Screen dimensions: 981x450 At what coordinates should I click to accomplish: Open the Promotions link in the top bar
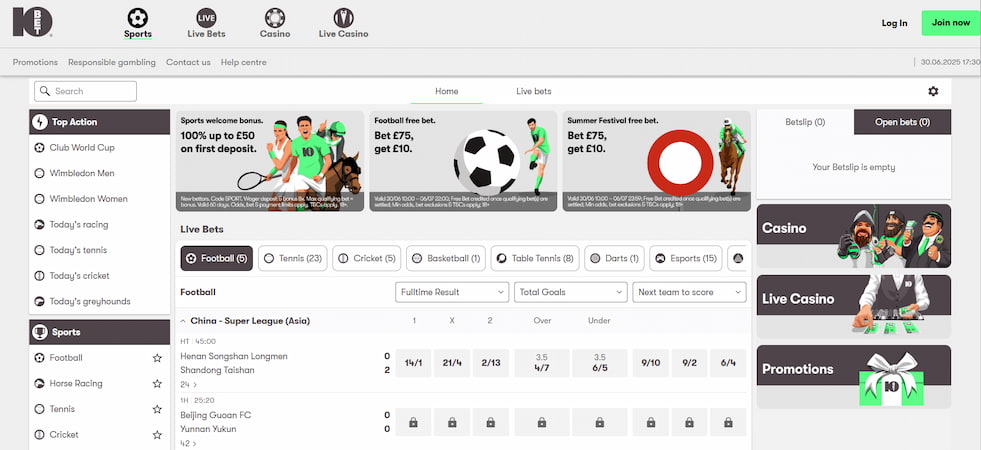point(35,63)
